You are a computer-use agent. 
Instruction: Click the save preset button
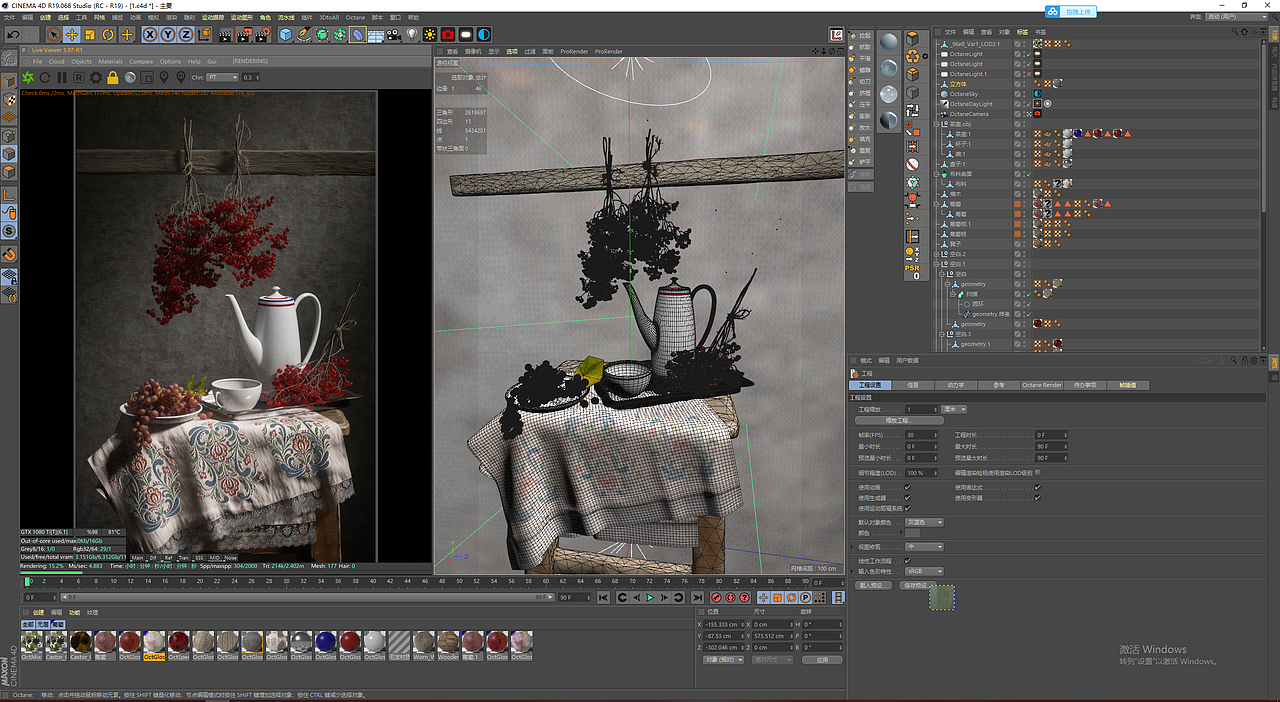click(916, 585)
